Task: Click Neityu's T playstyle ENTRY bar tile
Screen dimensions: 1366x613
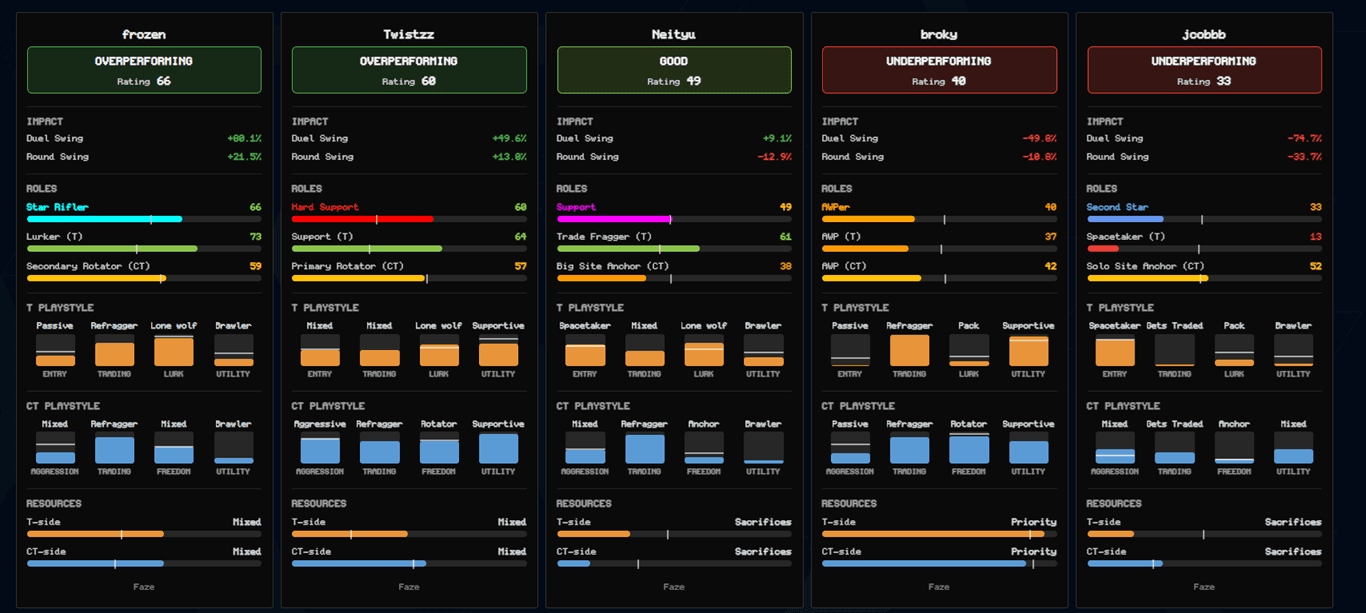Action: [x=585, y=350]
